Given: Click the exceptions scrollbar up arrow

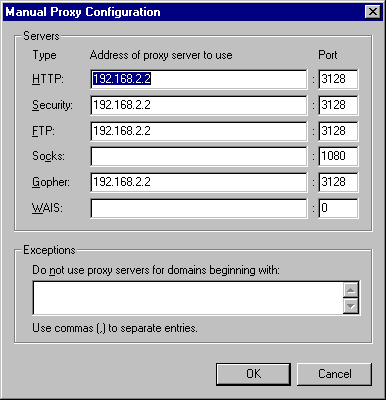Looking at the screenshot, I should point(351,290).
